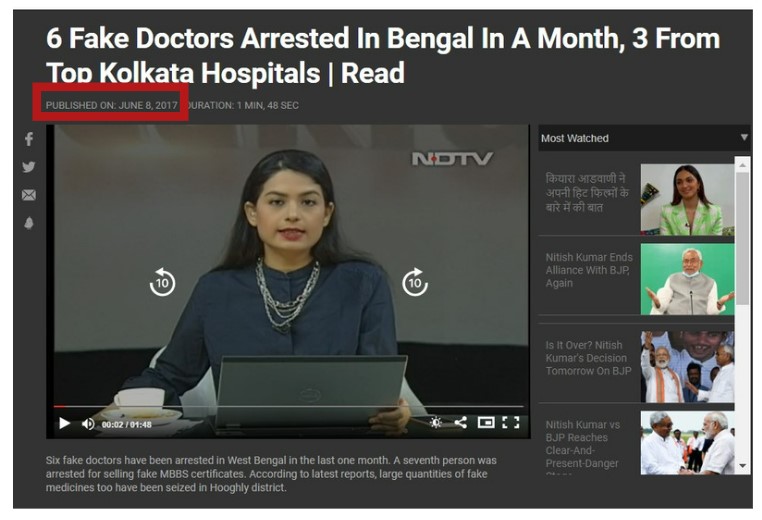
Task: Mute the video volume
Action: click(x=88, y=424)
